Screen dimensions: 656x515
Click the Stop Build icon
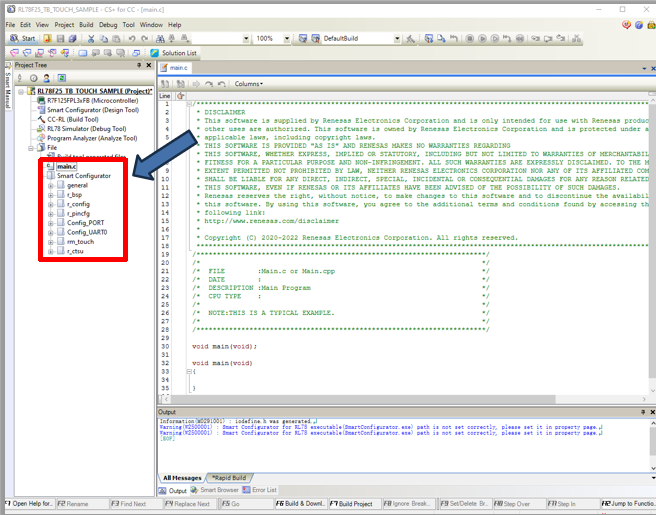(410, 38)
